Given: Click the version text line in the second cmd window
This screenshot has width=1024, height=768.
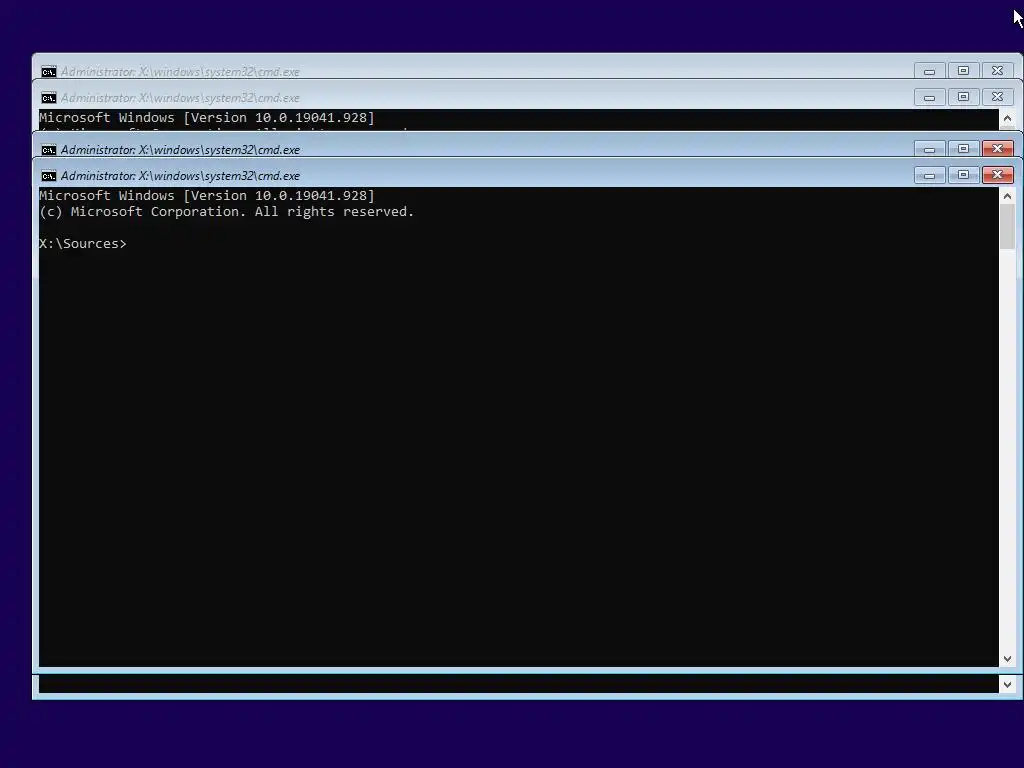Looking at the screenshot, I should point(207,118).
